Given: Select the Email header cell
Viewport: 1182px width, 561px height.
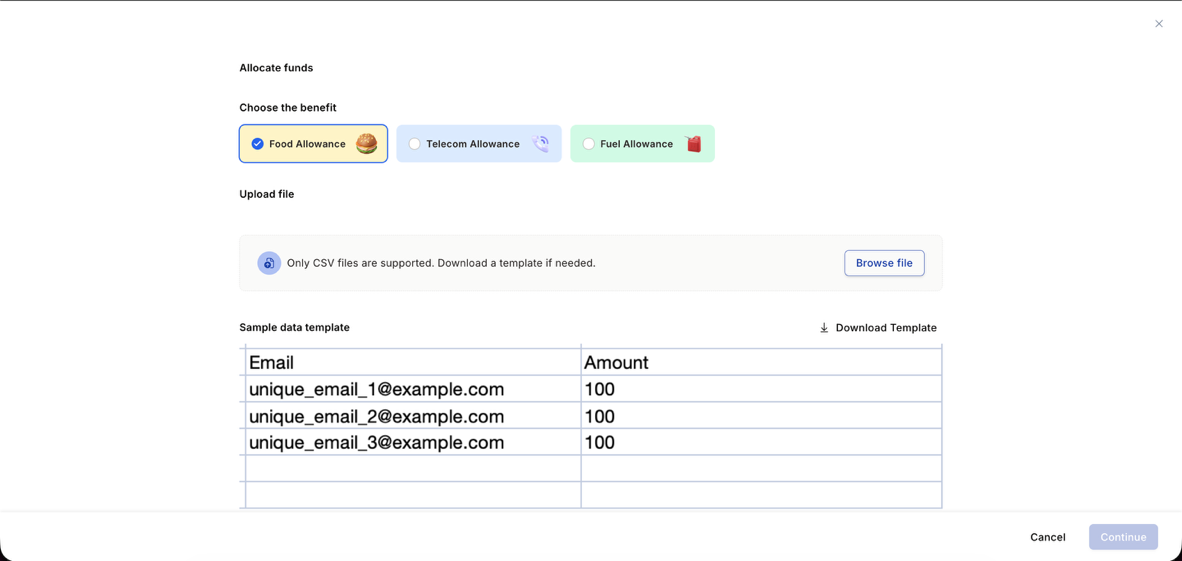Looking at the screenshot, I should pyautogui.click(x=413, y=363).
